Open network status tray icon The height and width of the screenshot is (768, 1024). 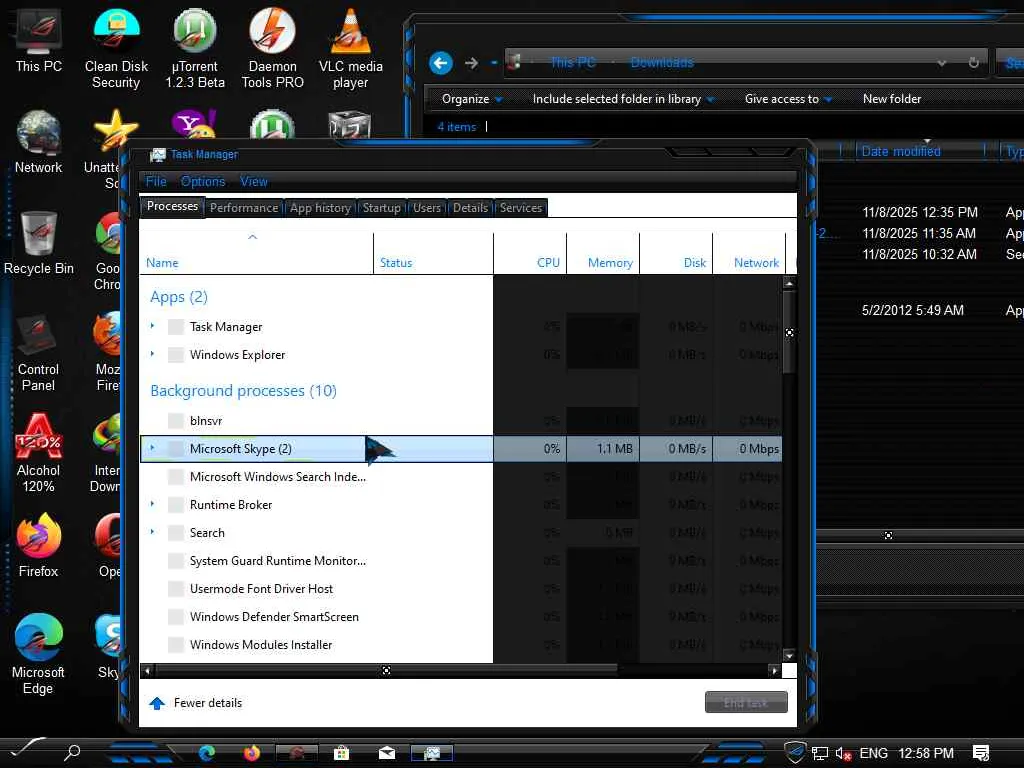click(820, 754)
